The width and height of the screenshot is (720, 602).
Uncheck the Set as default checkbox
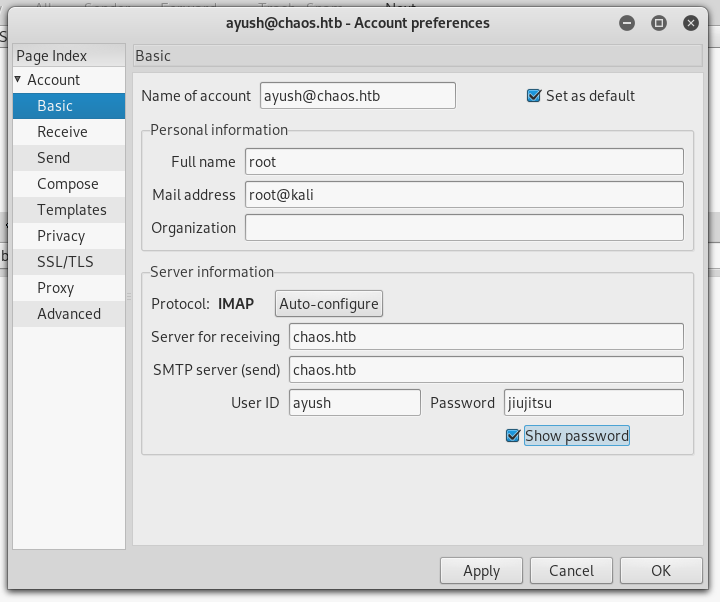534,96
